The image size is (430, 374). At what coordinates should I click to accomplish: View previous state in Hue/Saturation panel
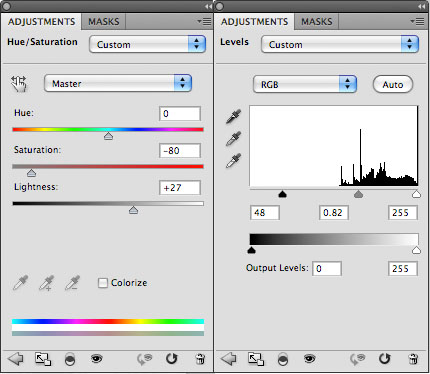click(144, 359)
